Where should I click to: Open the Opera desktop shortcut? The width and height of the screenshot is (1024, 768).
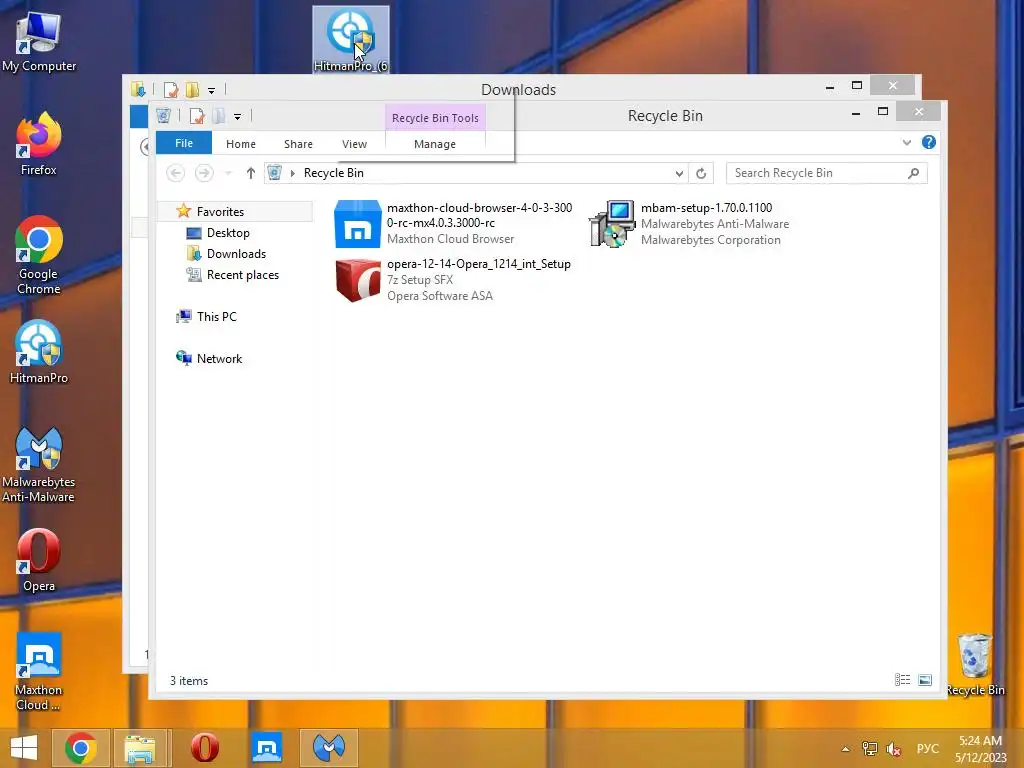tap(39, 560)
